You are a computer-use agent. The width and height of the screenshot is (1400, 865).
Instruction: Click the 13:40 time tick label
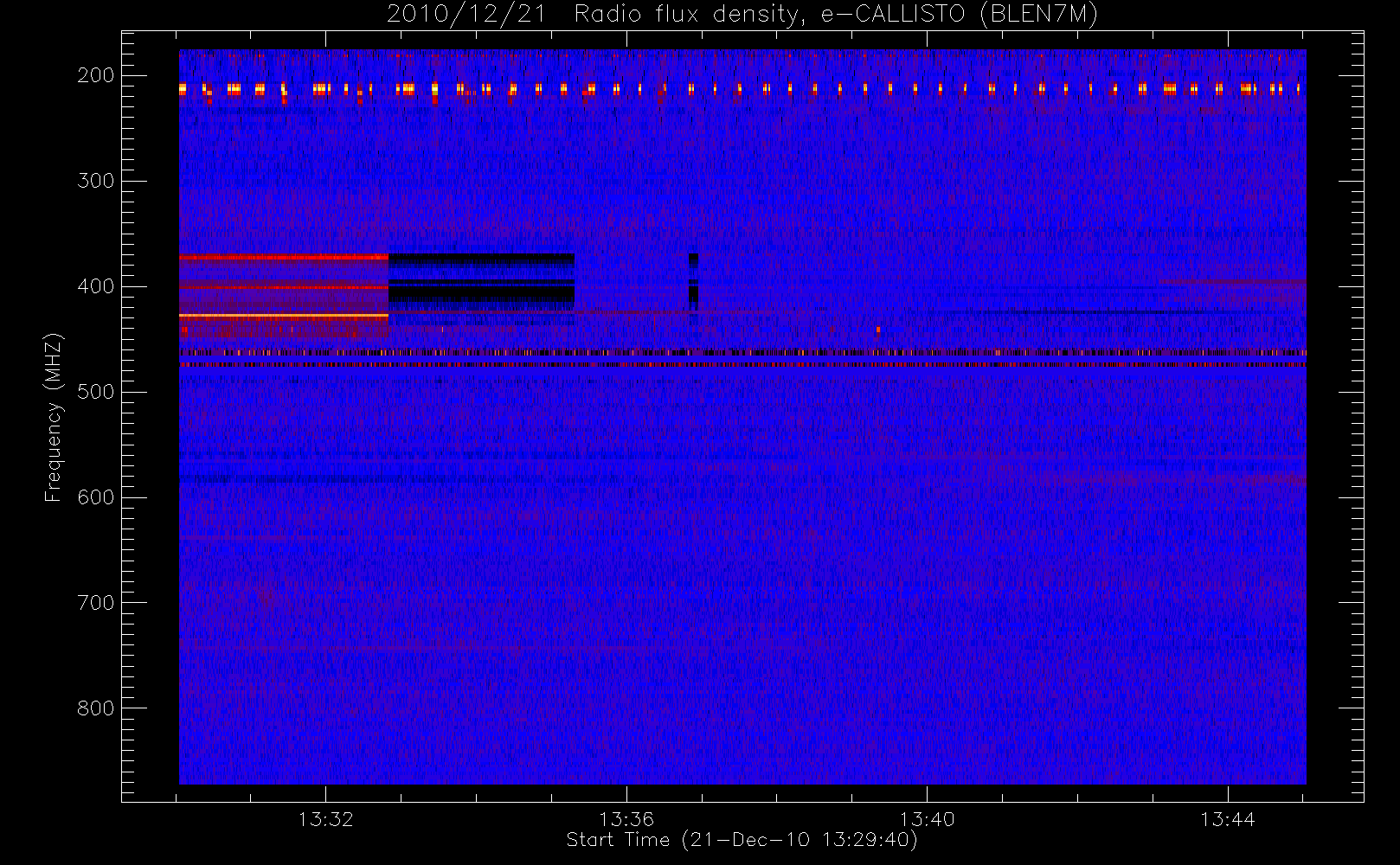(x=927, y=819)
